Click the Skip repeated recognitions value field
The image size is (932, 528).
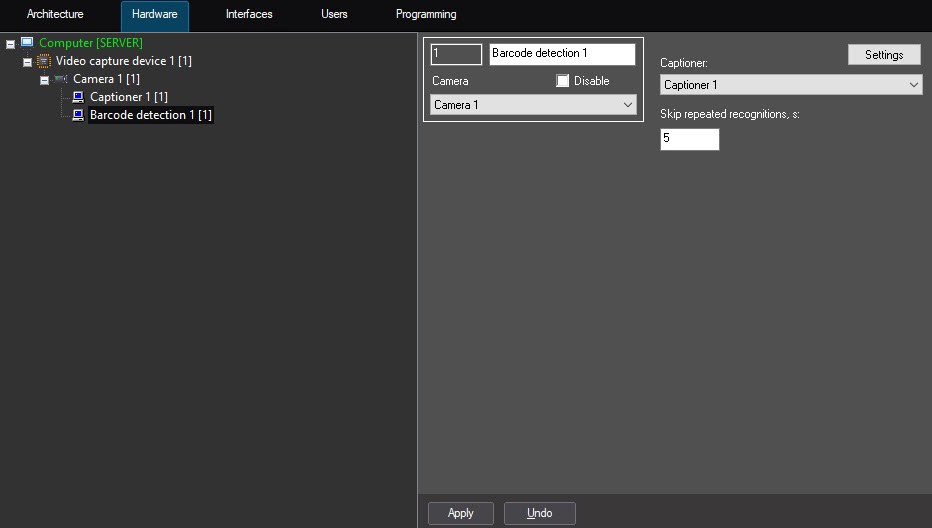point(689,139)
